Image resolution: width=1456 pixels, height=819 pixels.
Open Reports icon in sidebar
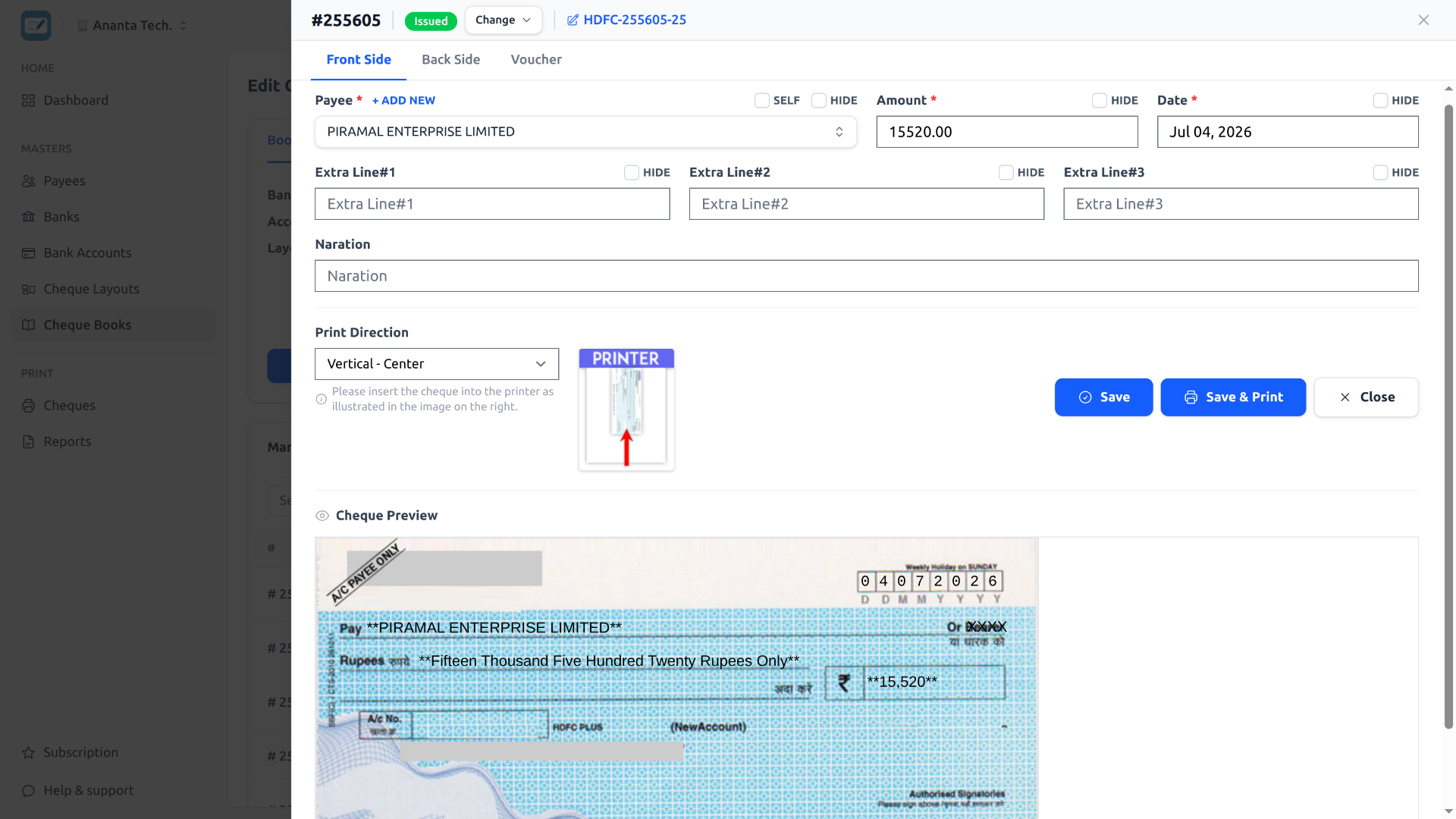(x=29, y=442)
